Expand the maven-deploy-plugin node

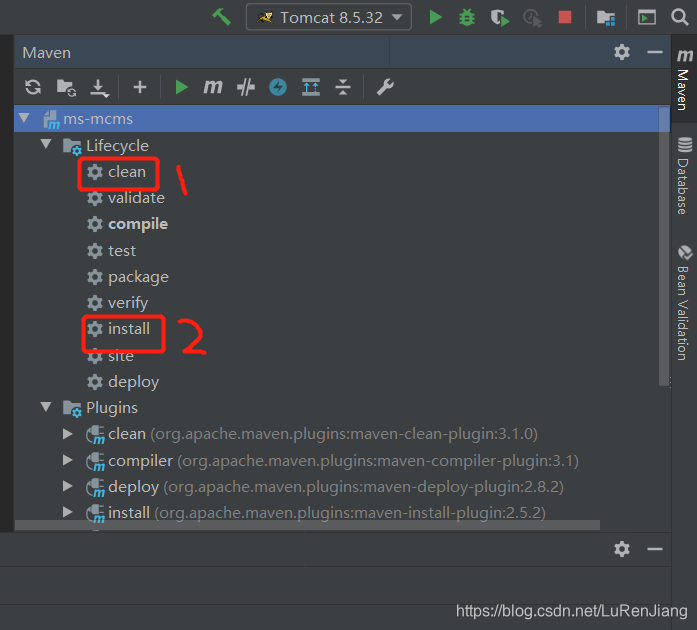coord(68,486)
